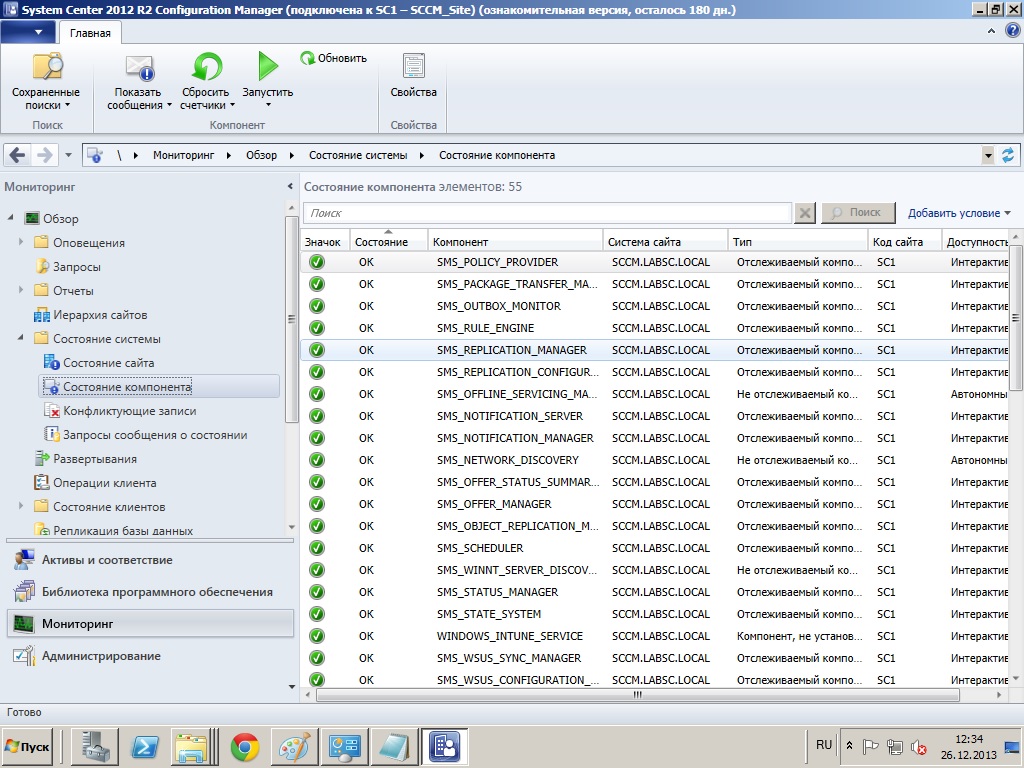Select the WINDOWS_INTUNE_SERVICE row
1024x768 pixels.
point(654,636)
